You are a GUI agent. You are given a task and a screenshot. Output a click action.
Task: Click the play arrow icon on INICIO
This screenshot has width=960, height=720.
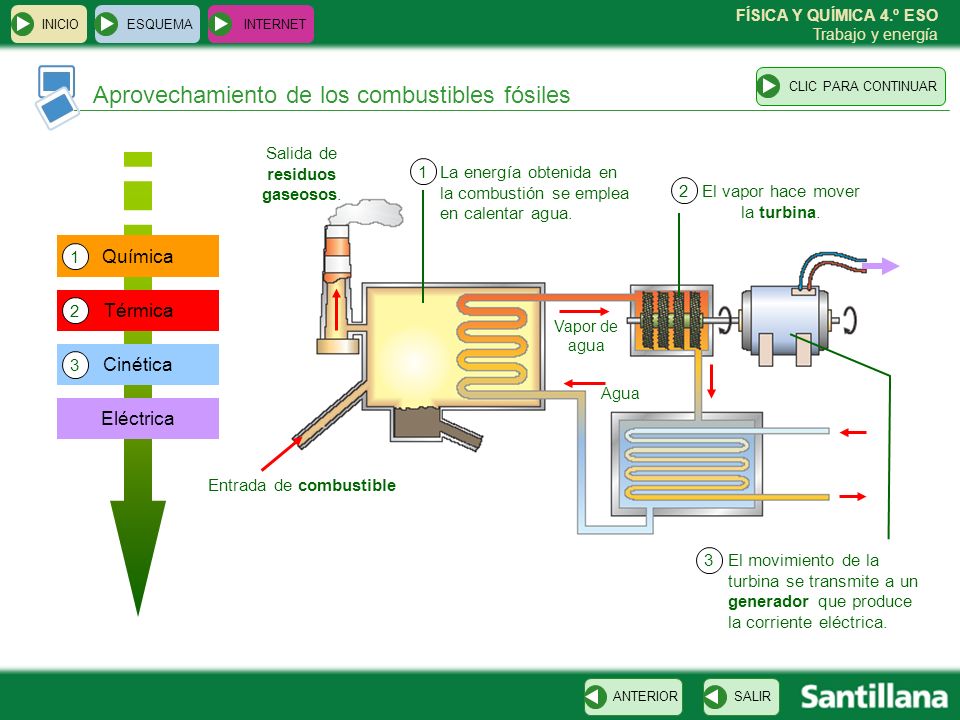tap(24, 24)
